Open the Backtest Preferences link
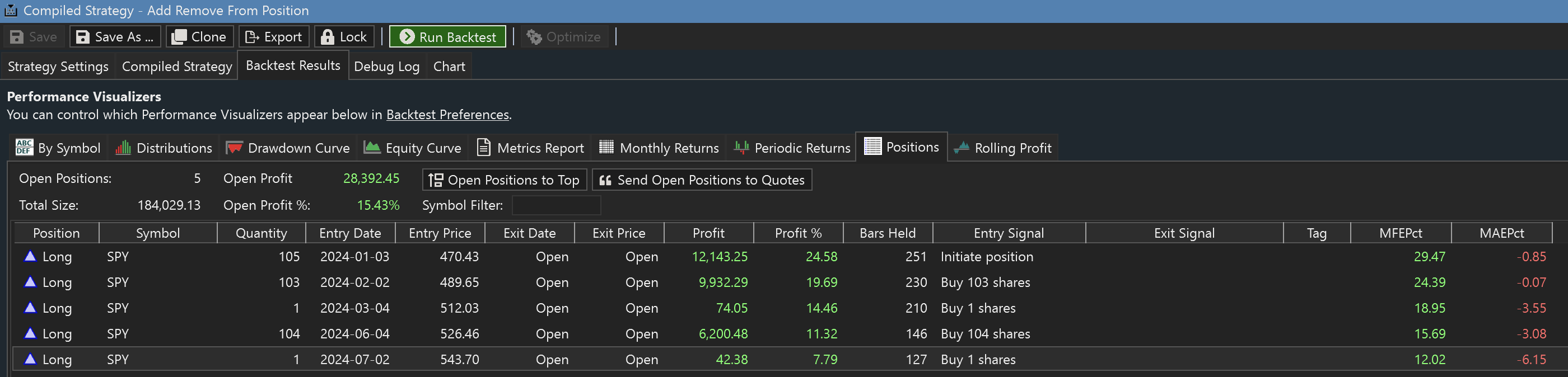The image size is (1568, 377). pos(447,114)
